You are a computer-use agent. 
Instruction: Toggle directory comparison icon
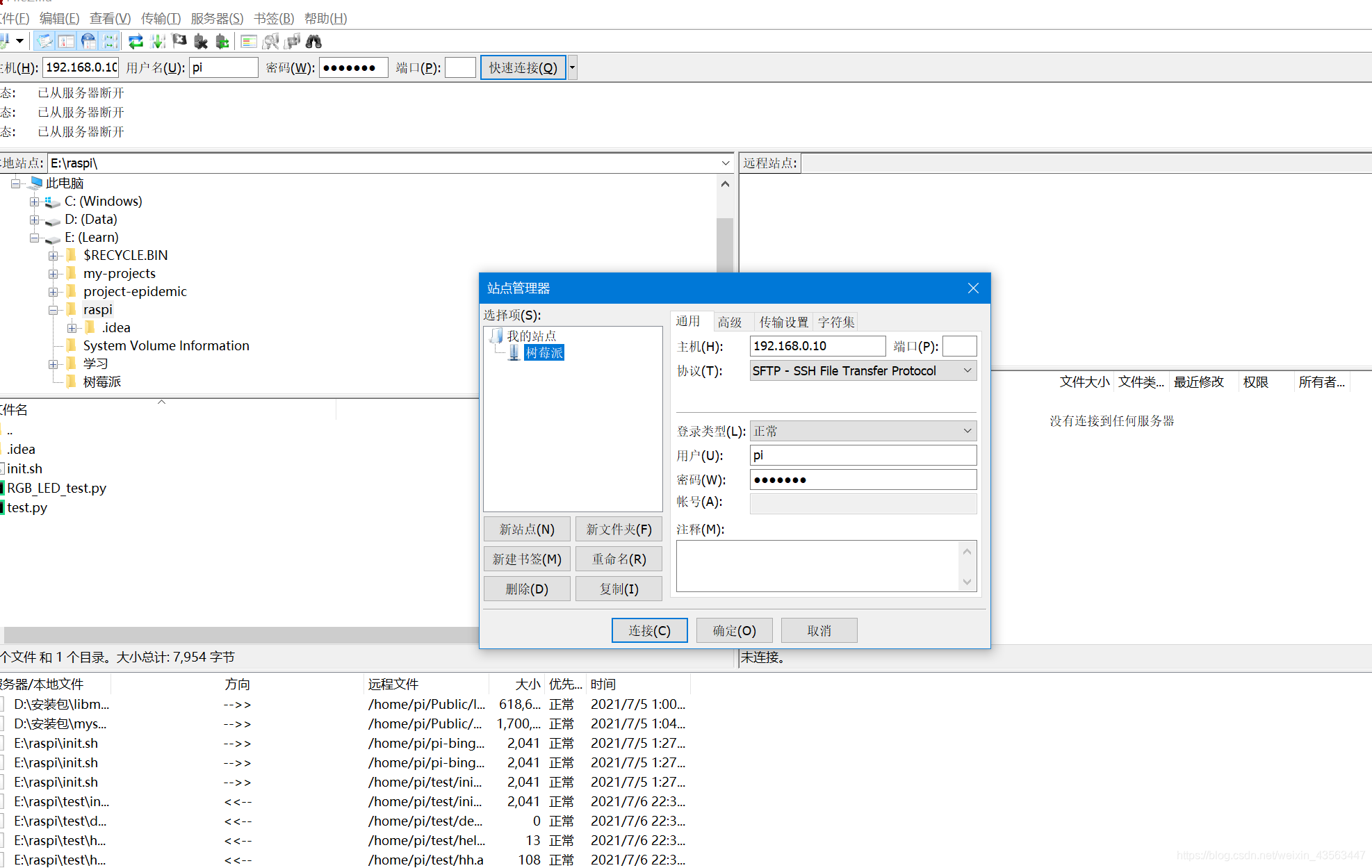270,42
